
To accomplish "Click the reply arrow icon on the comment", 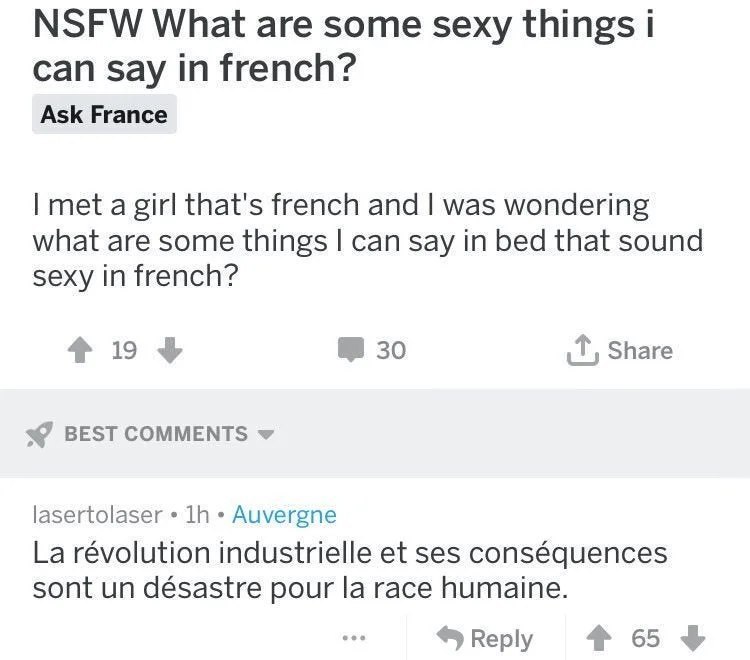I will [451, 638].
